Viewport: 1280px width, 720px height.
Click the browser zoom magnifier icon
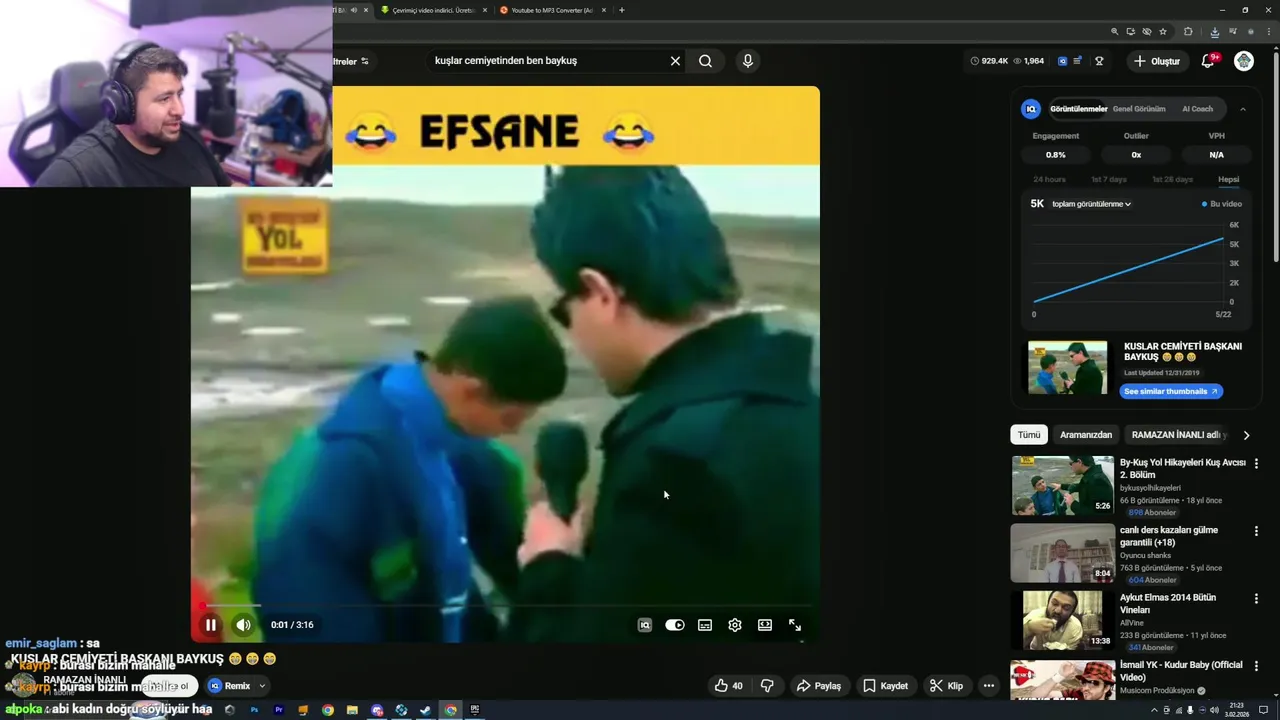point(1114,31)
